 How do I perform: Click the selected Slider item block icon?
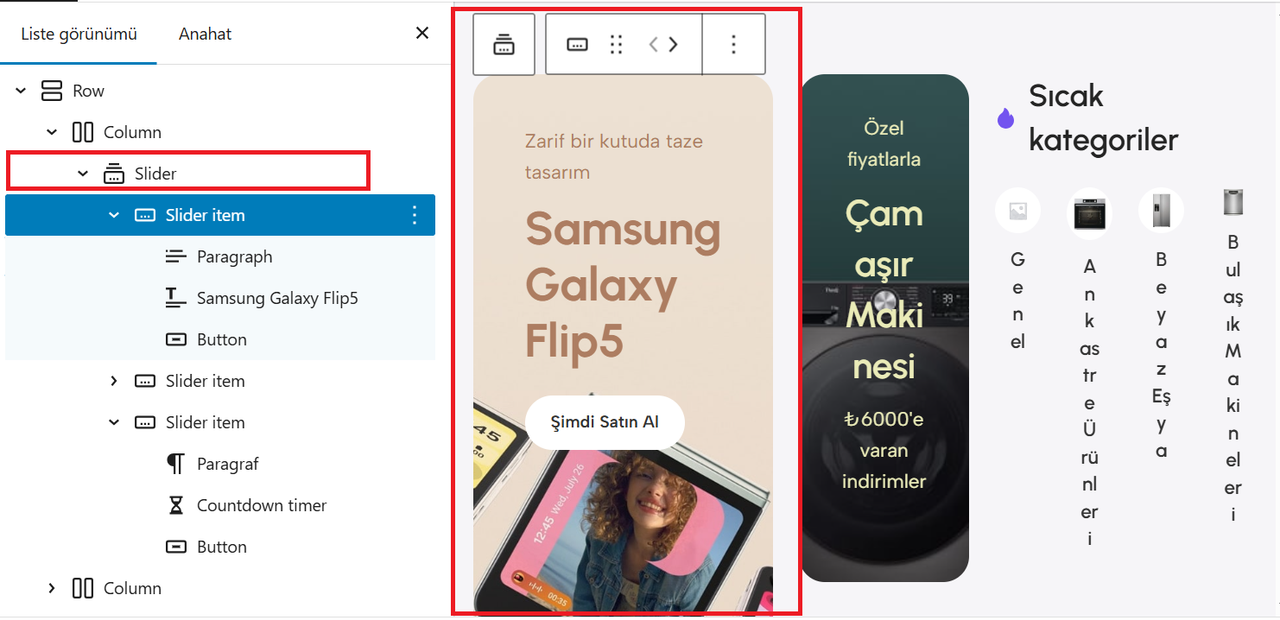(x=145, y=215)
